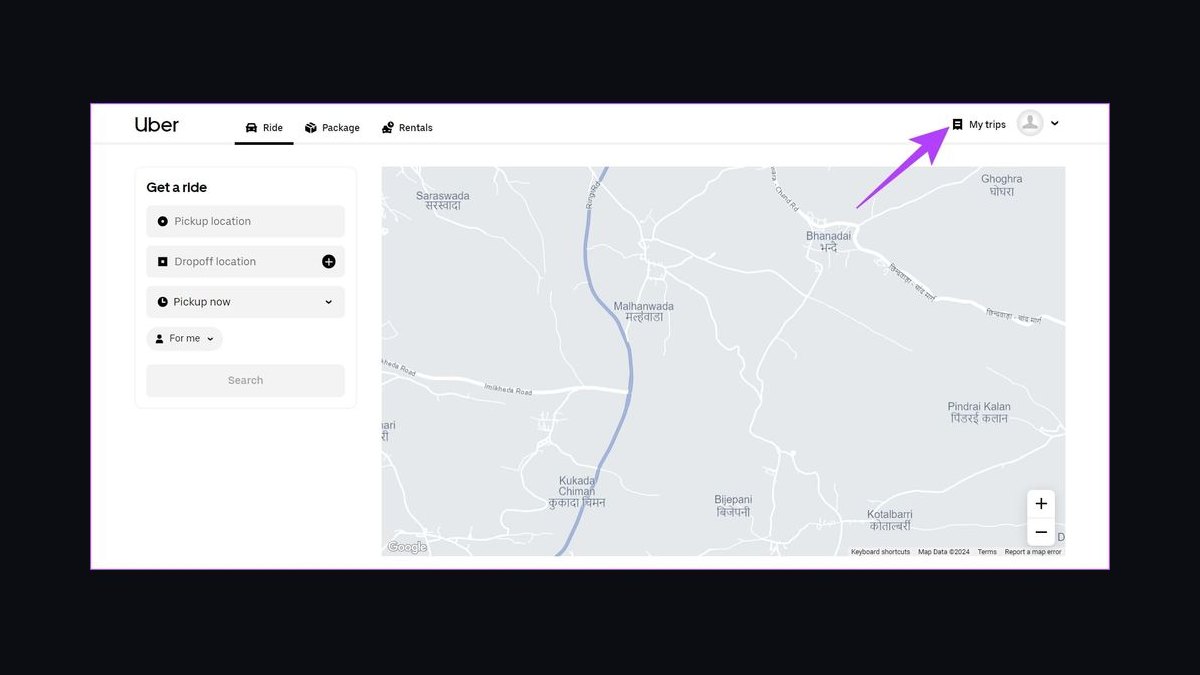The image size is (1200, 675).
Task: Click the profile avatar
Action: point(1030,123)
